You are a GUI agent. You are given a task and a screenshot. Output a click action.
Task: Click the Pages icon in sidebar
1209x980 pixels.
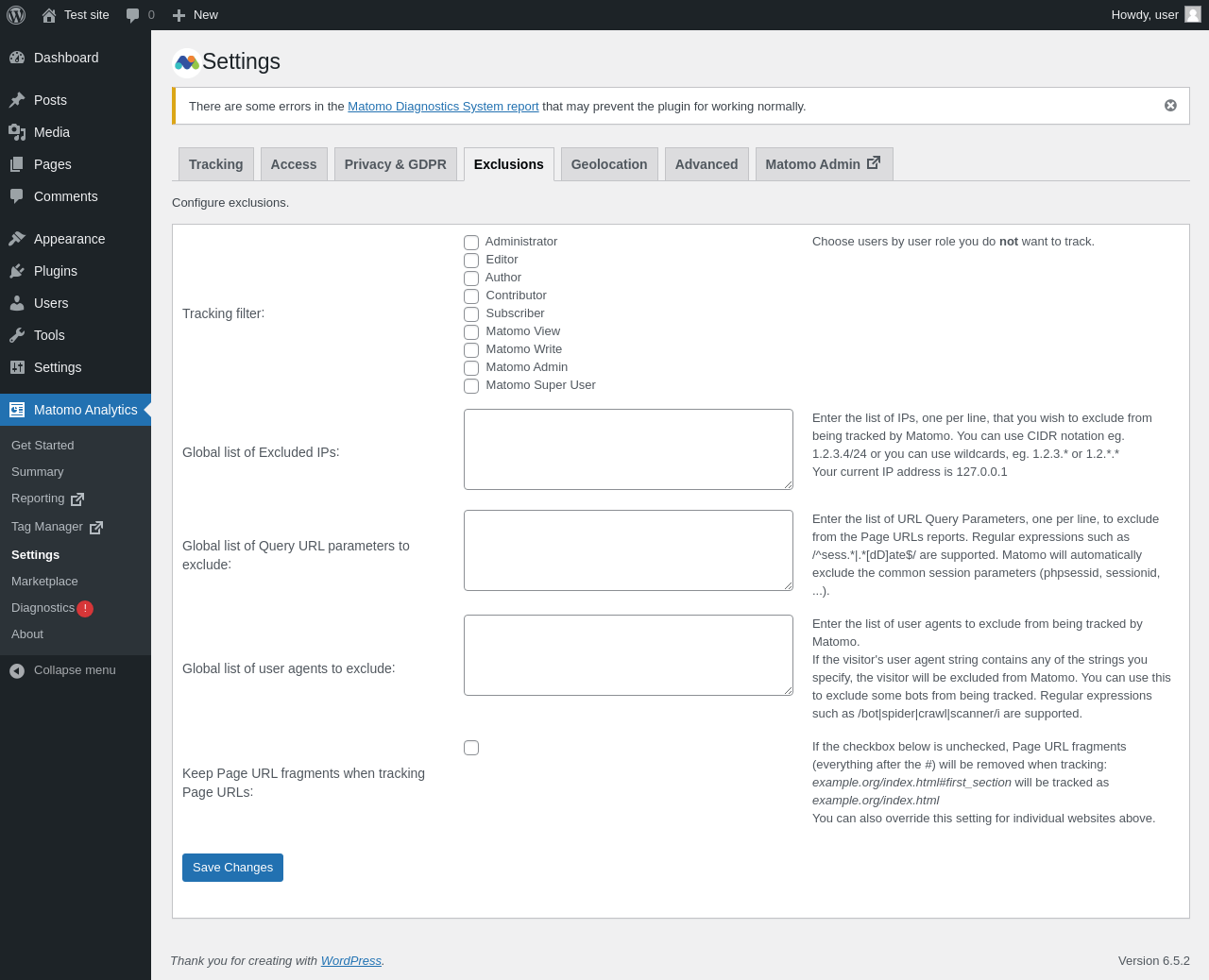pyautogui.click(x=17, y=164)
